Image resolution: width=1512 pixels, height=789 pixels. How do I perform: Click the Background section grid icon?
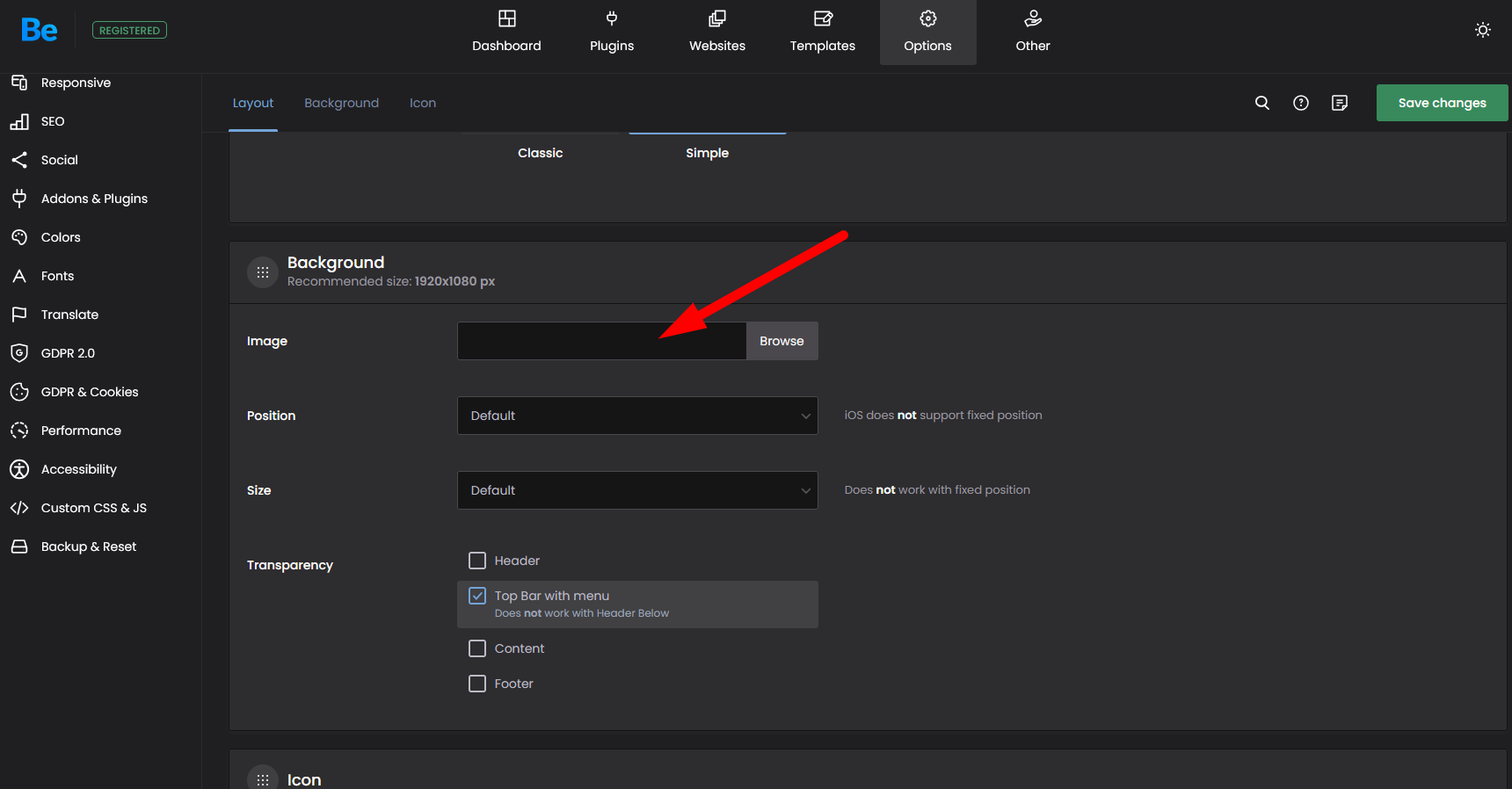coord(262,272)
